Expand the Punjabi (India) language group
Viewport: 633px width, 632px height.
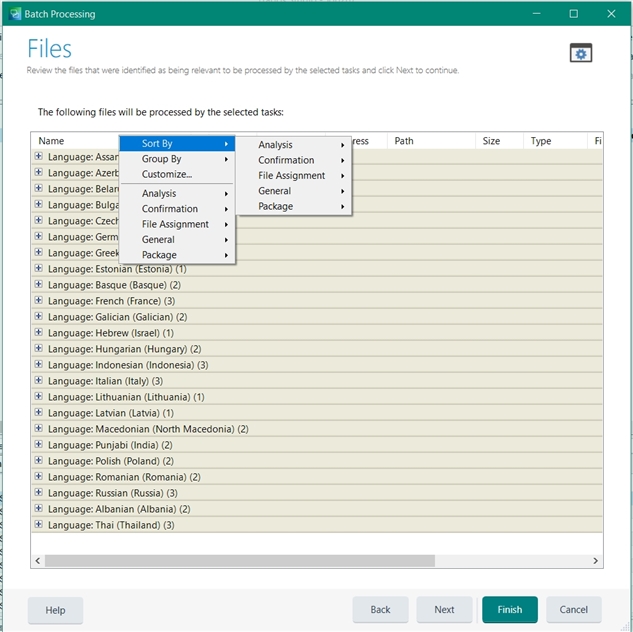click(x=38, y=444)
